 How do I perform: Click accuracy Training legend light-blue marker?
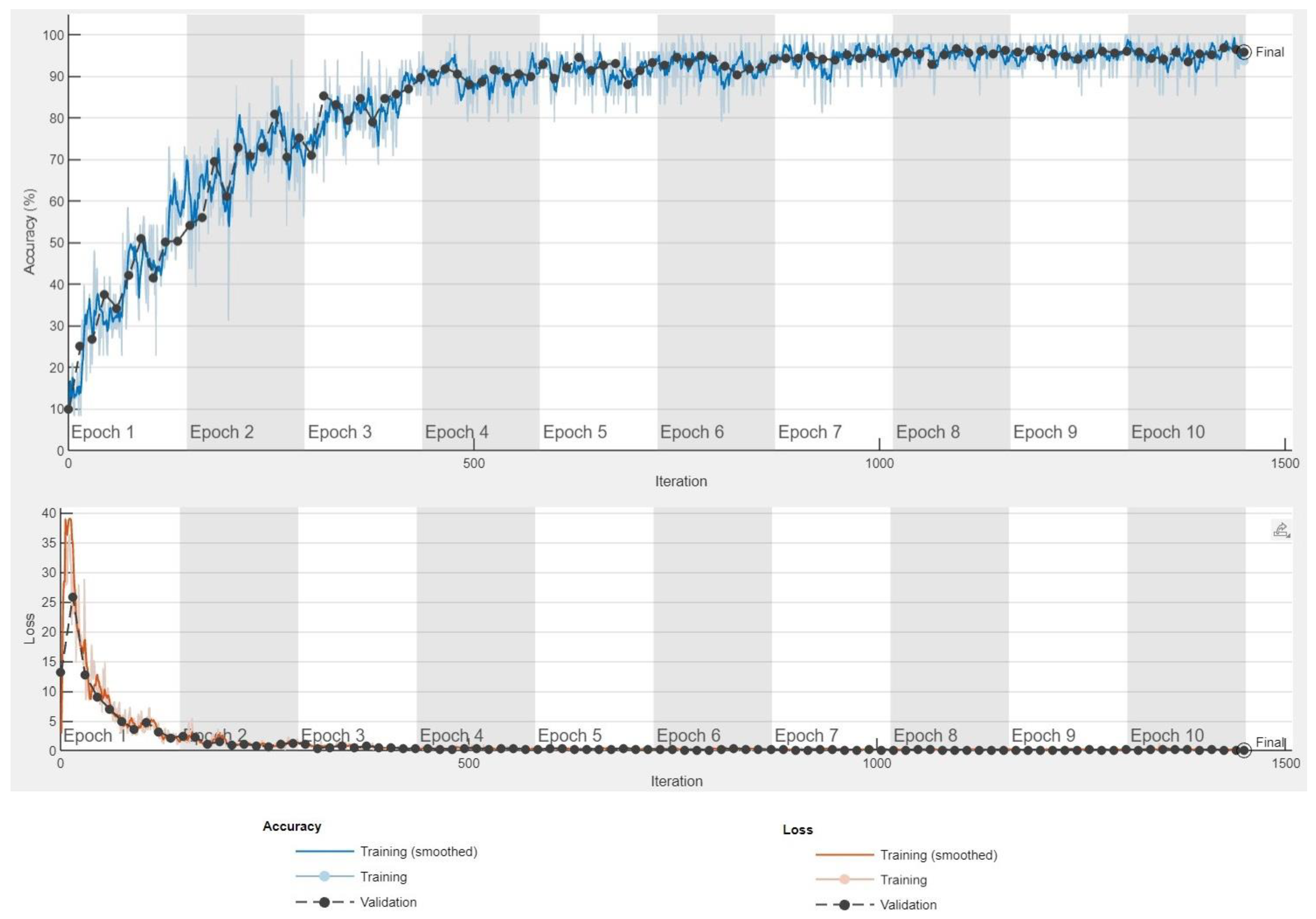(324, 877)
